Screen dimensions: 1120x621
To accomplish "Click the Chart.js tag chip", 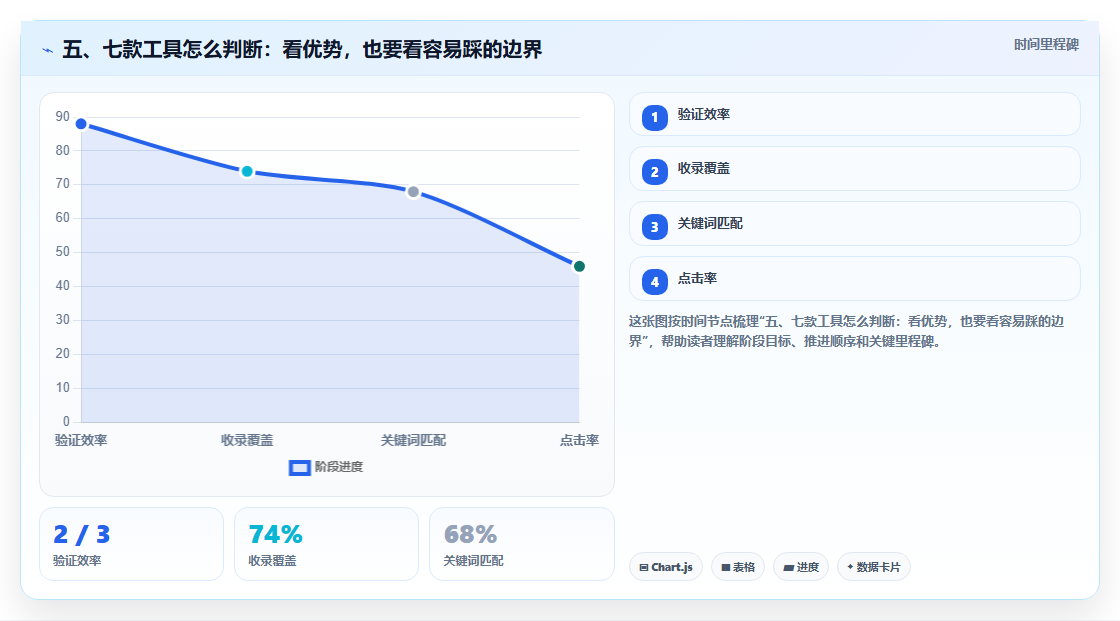I will [x=666, y=567].
